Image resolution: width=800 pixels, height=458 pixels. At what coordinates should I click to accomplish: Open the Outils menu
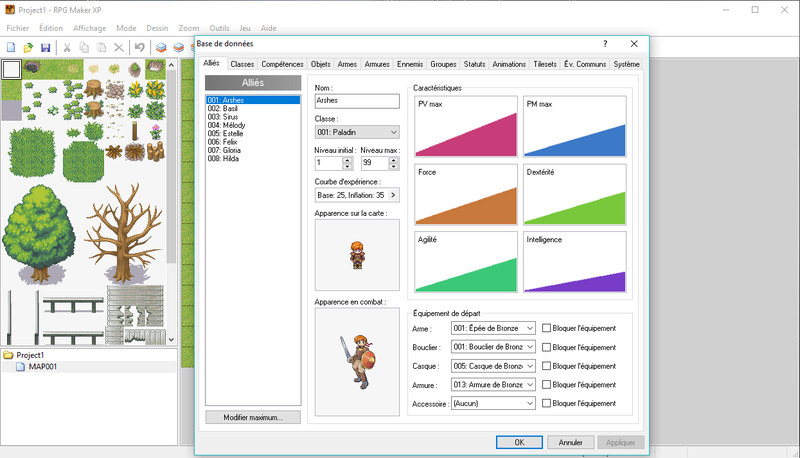pos(219,28)
